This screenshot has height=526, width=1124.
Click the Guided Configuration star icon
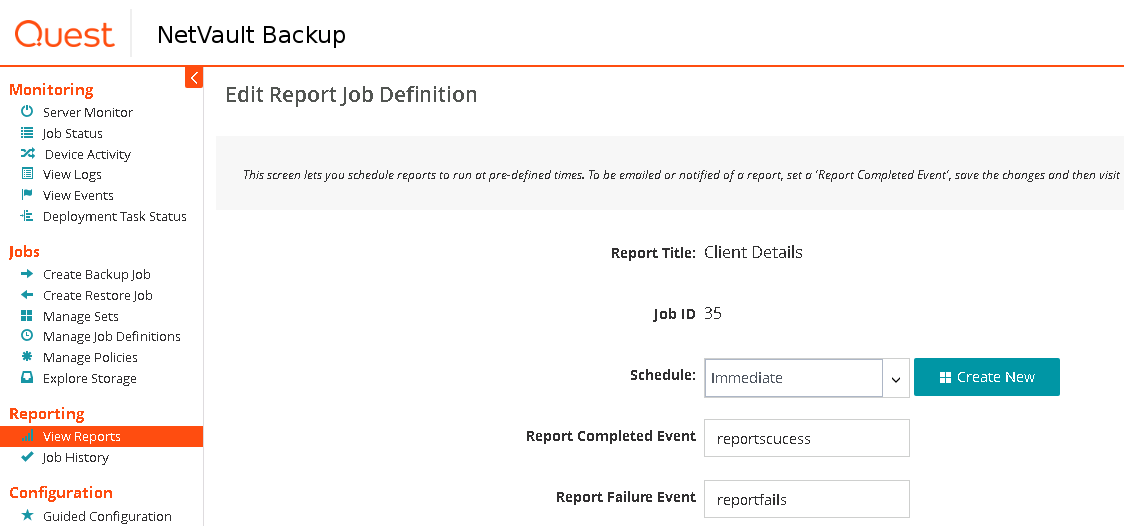27,516
